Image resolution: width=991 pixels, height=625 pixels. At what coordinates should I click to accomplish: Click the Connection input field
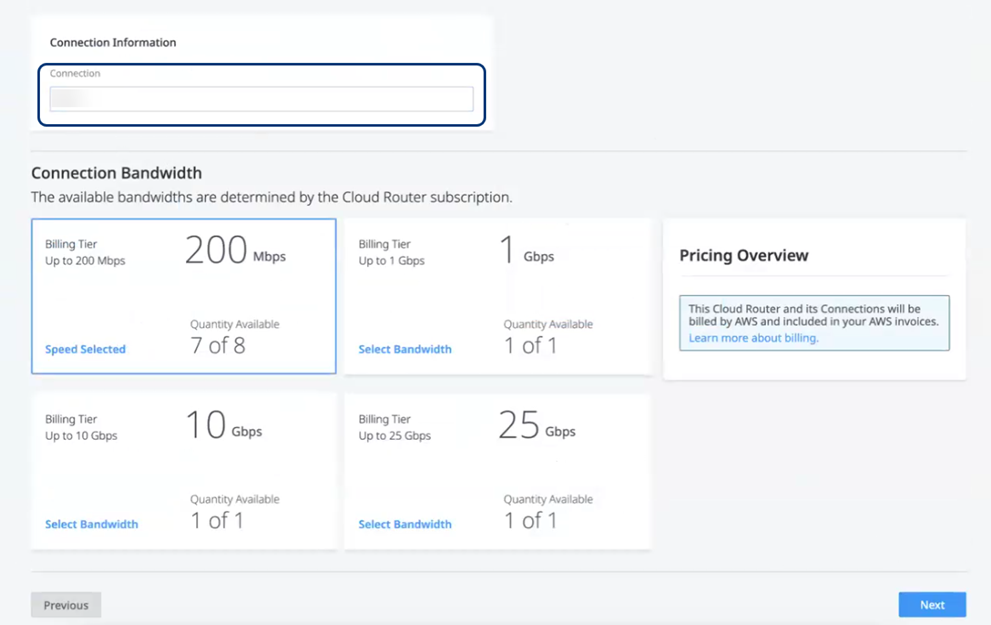coord(261,99)
